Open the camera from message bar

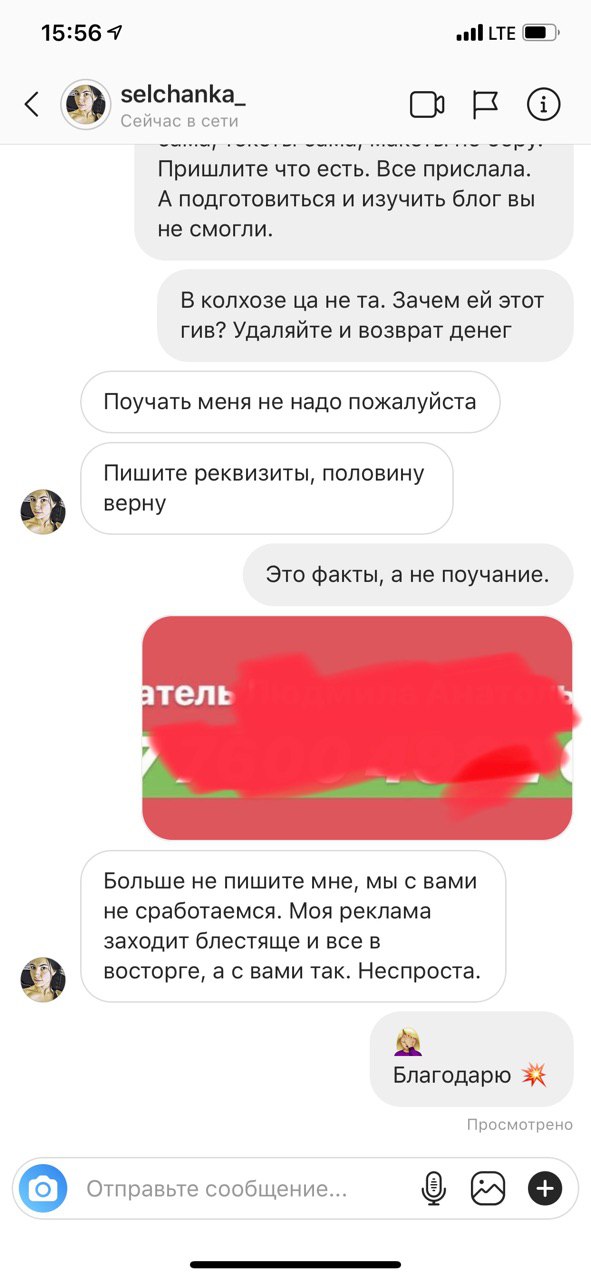click(x=42, y=1188)
